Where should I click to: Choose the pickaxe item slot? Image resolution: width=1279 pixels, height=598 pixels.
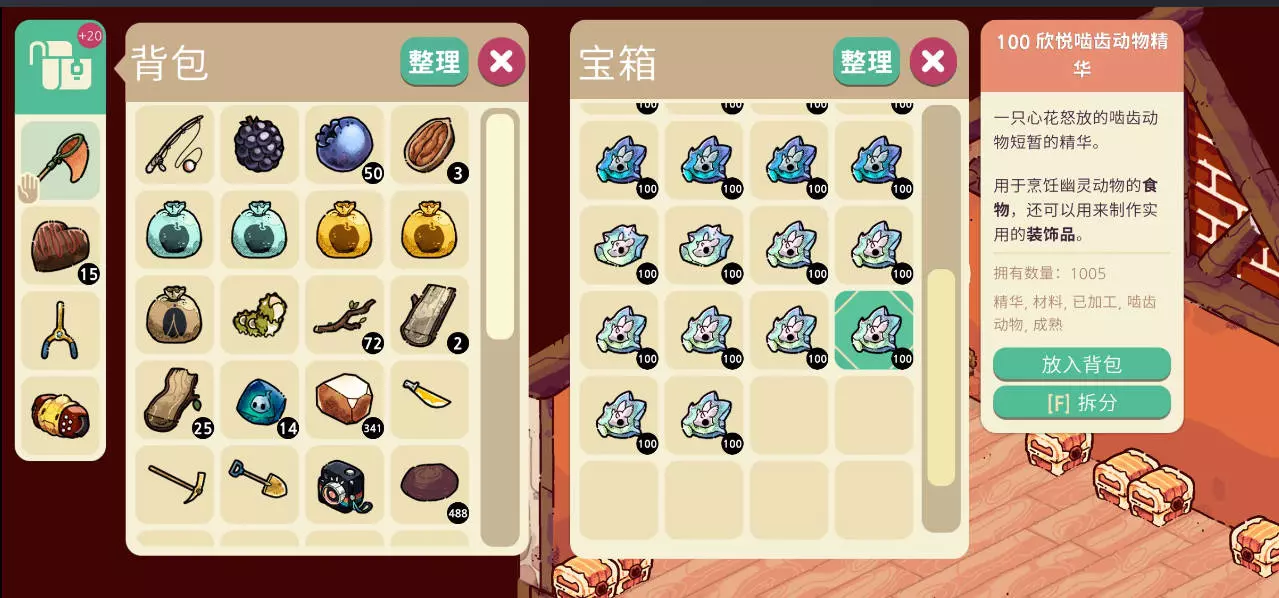coord(175,485)
